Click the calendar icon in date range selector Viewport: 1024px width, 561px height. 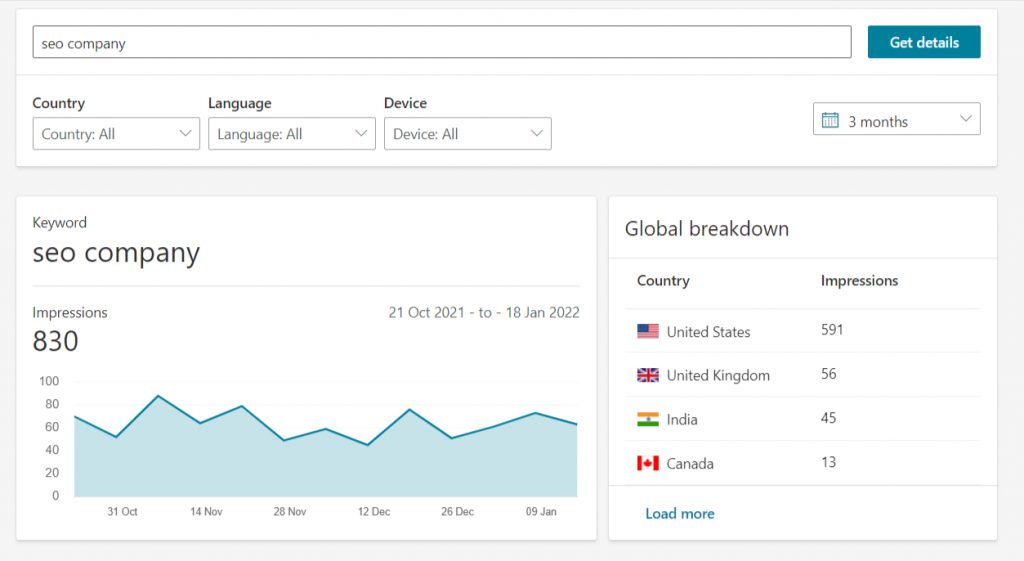pos(830,120)
